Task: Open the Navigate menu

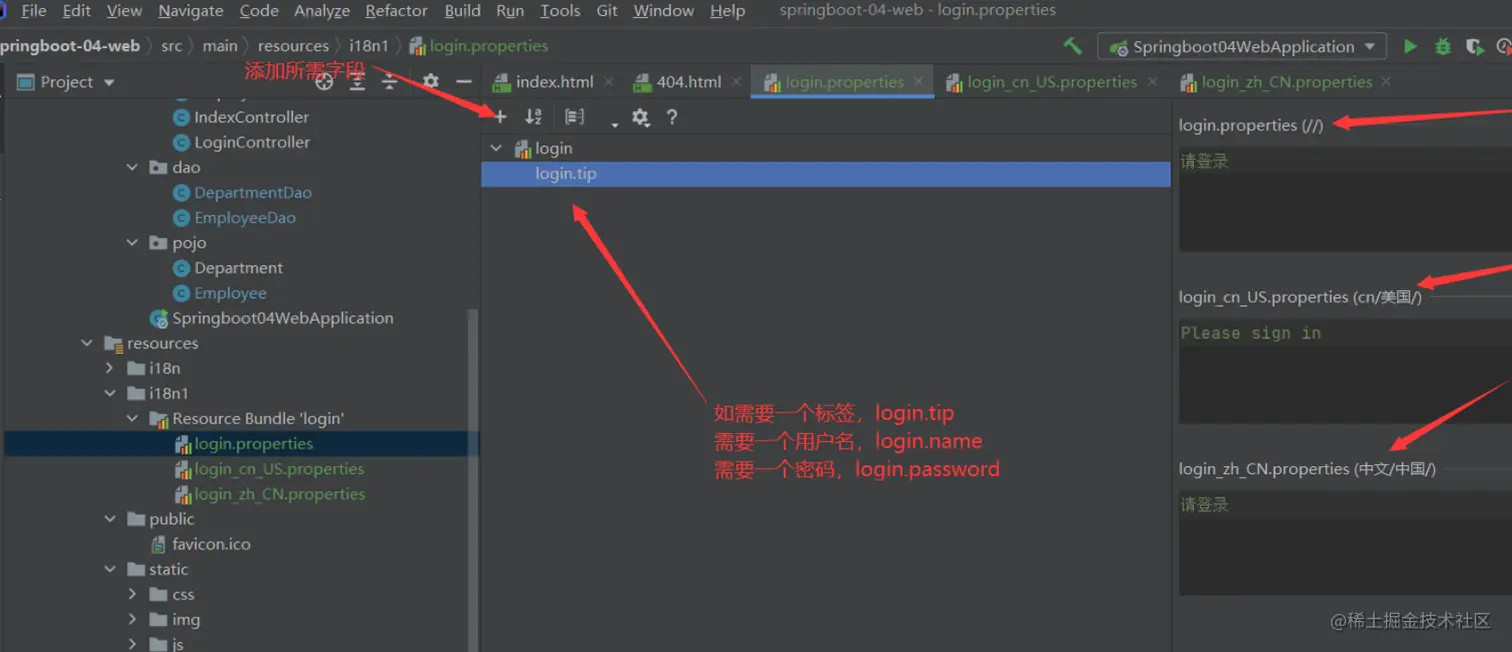Action: (191, 11)
